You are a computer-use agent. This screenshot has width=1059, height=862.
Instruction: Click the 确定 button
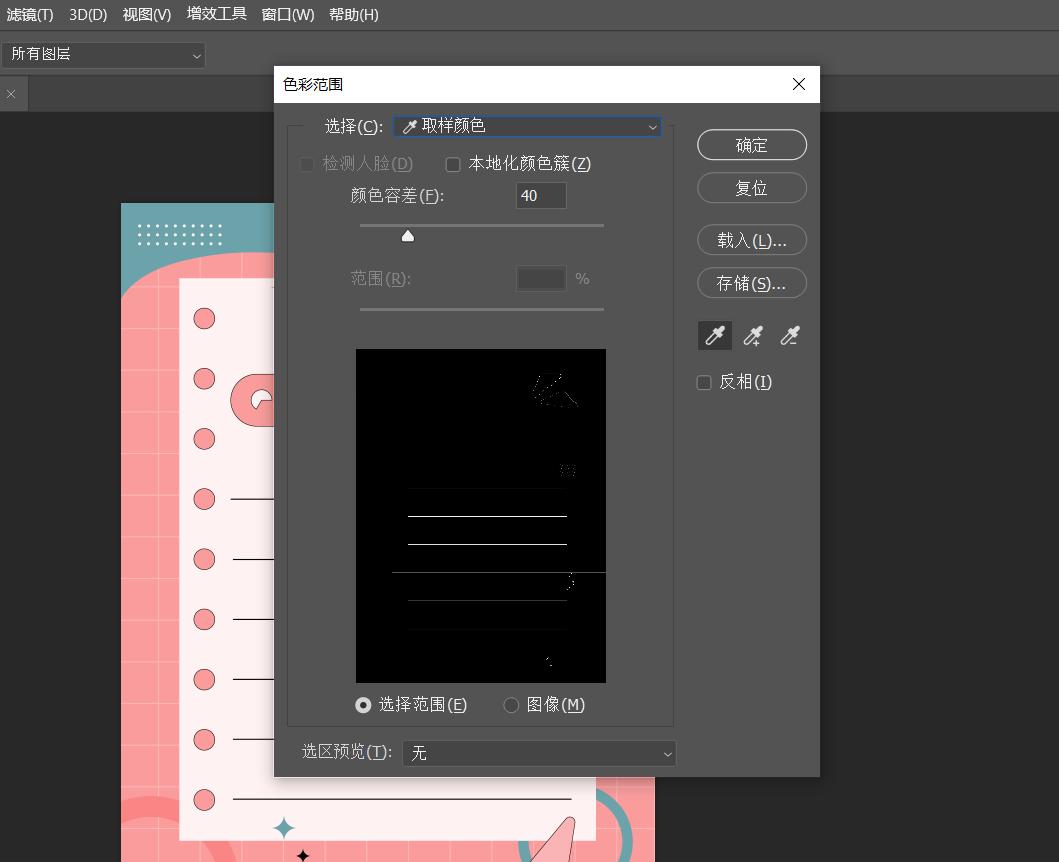[751, 145]
